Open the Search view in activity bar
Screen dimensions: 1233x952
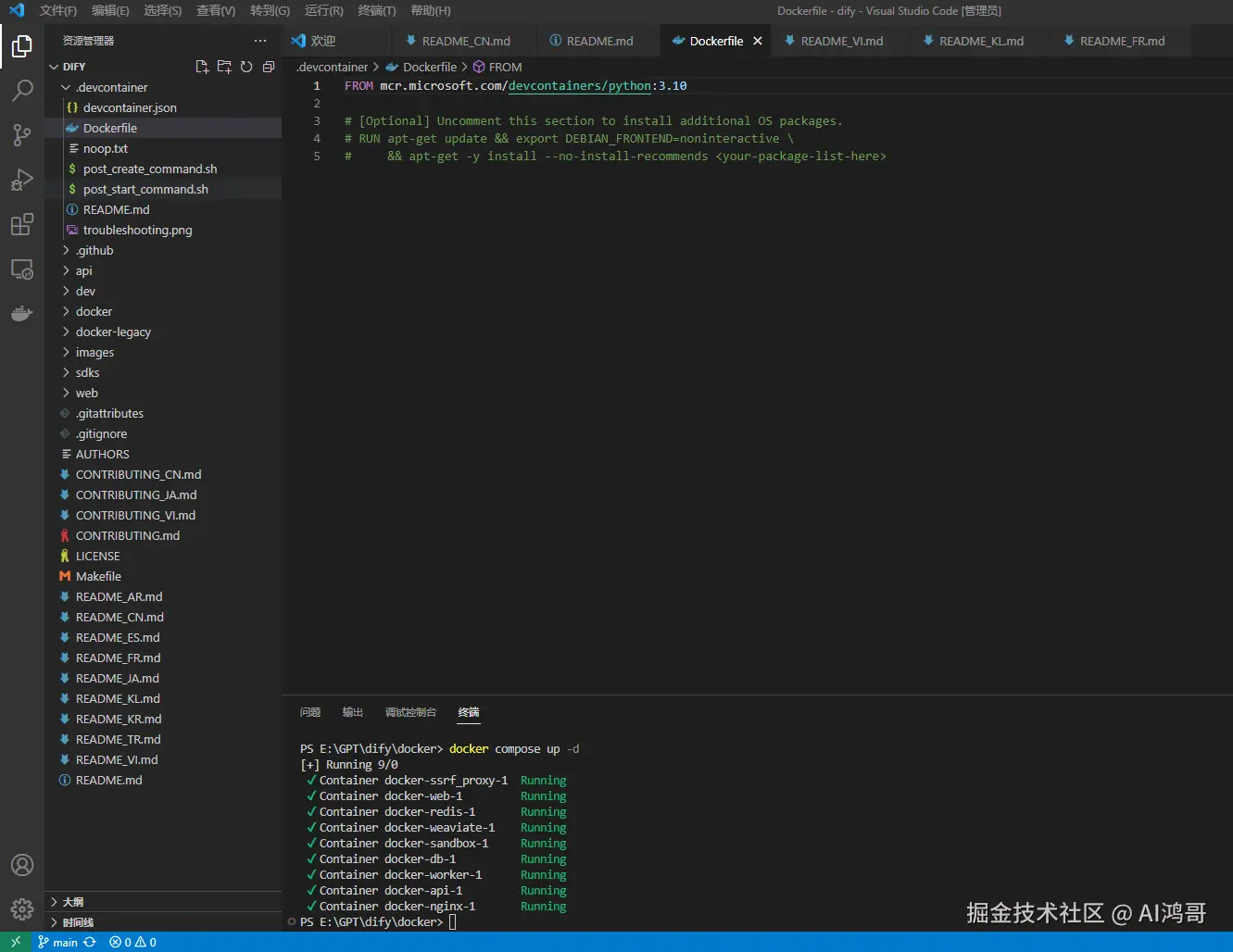click(22, 90)
